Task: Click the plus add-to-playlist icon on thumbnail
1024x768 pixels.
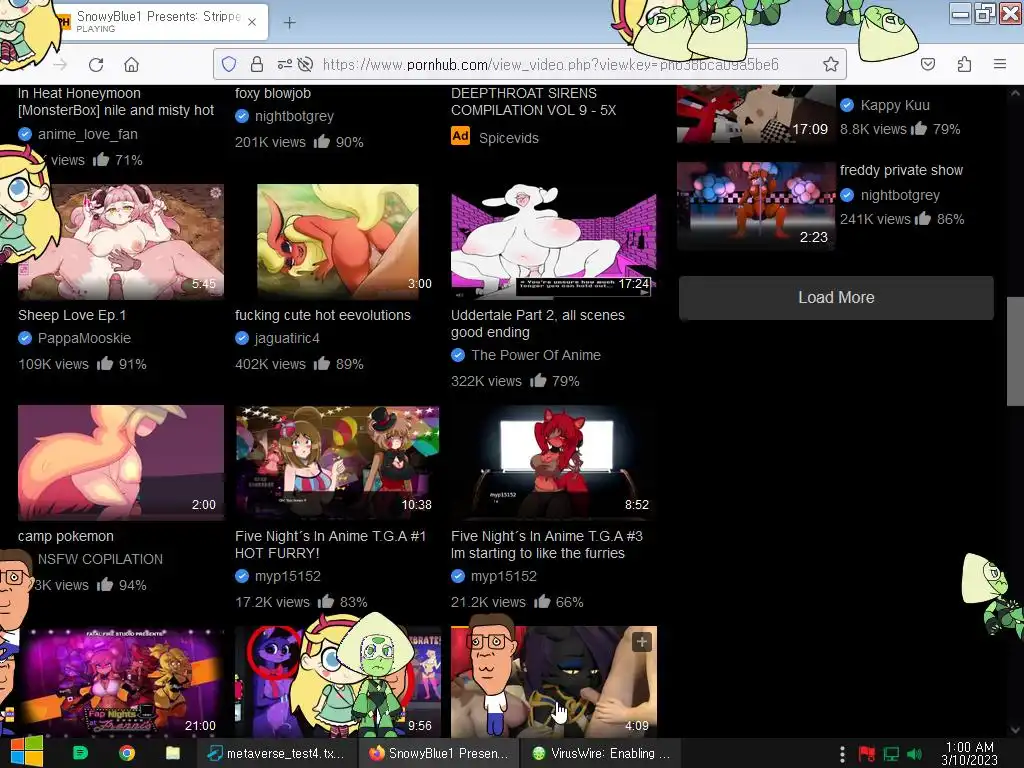Action: 642,643
